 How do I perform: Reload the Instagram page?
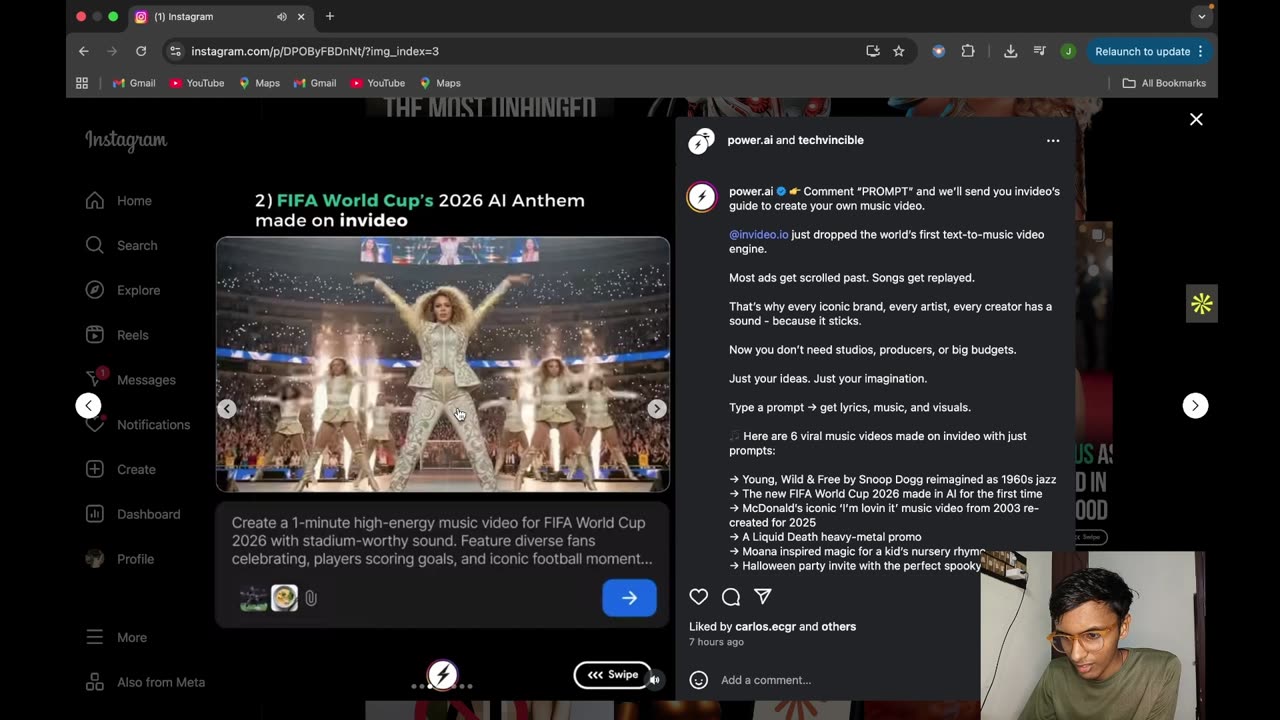click(141, 51)
